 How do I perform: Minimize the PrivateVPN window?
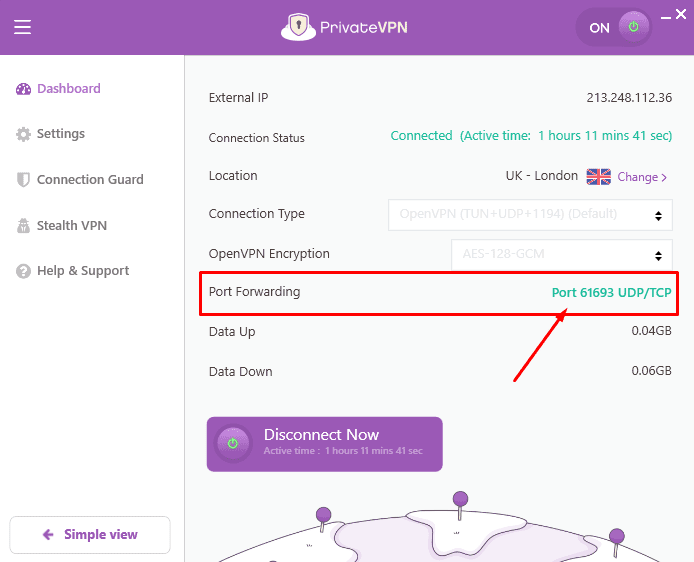666,18
